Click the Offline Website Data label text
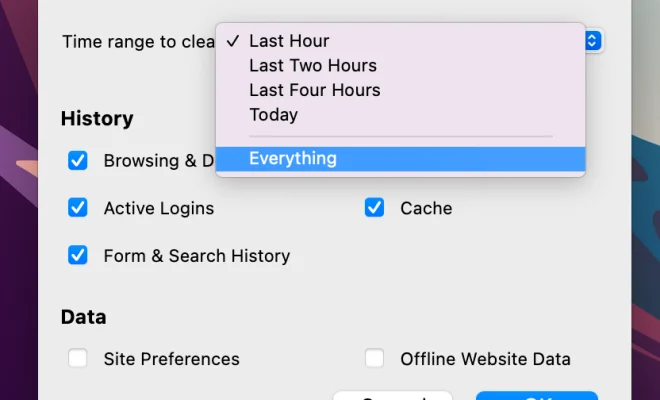The height and width of the screenshot is (400, 660). pyautogui.click(x=485, y=359)
